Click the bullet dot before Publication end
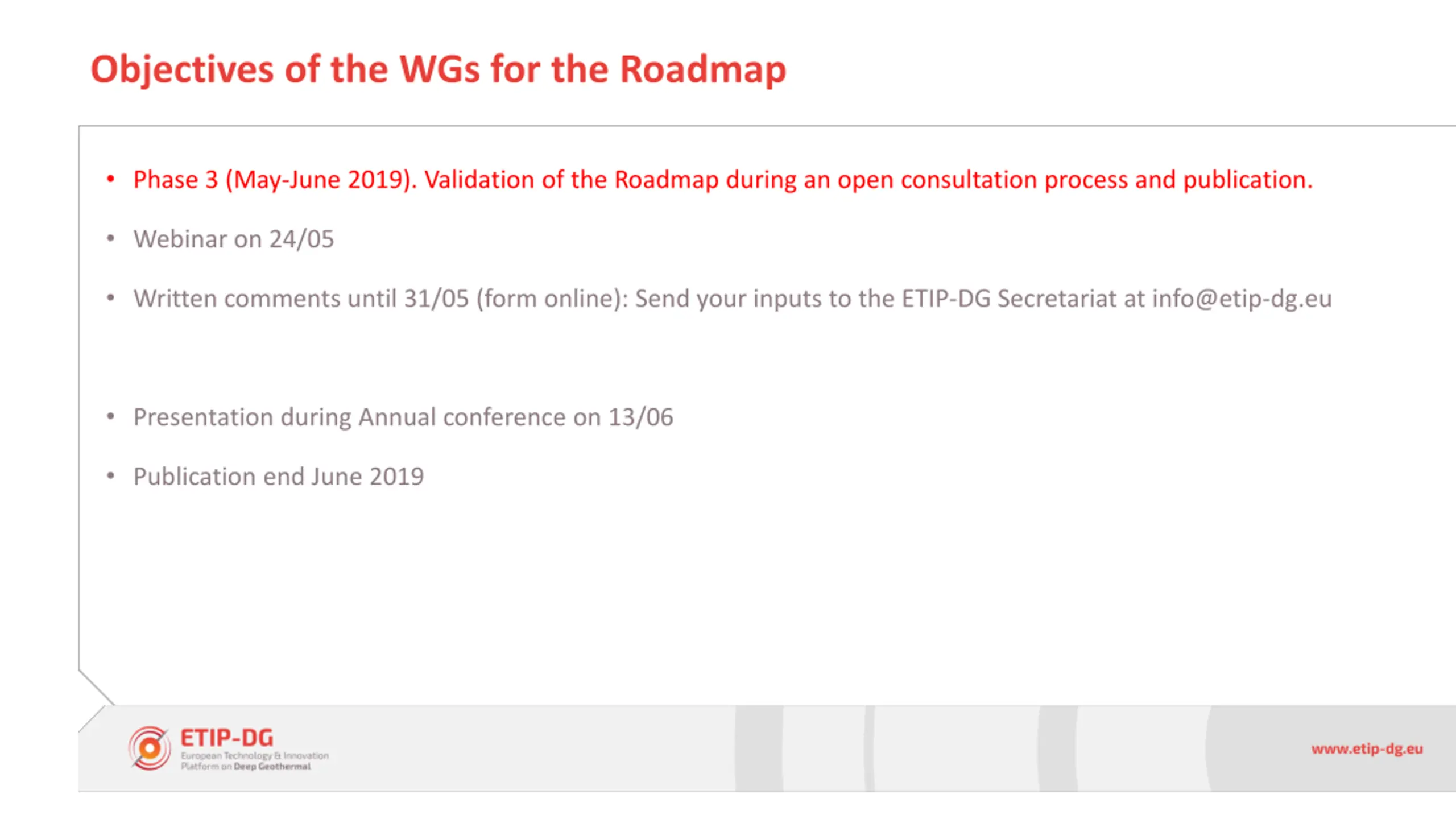This screenshot has width=1456, height=819. (111, 476)
